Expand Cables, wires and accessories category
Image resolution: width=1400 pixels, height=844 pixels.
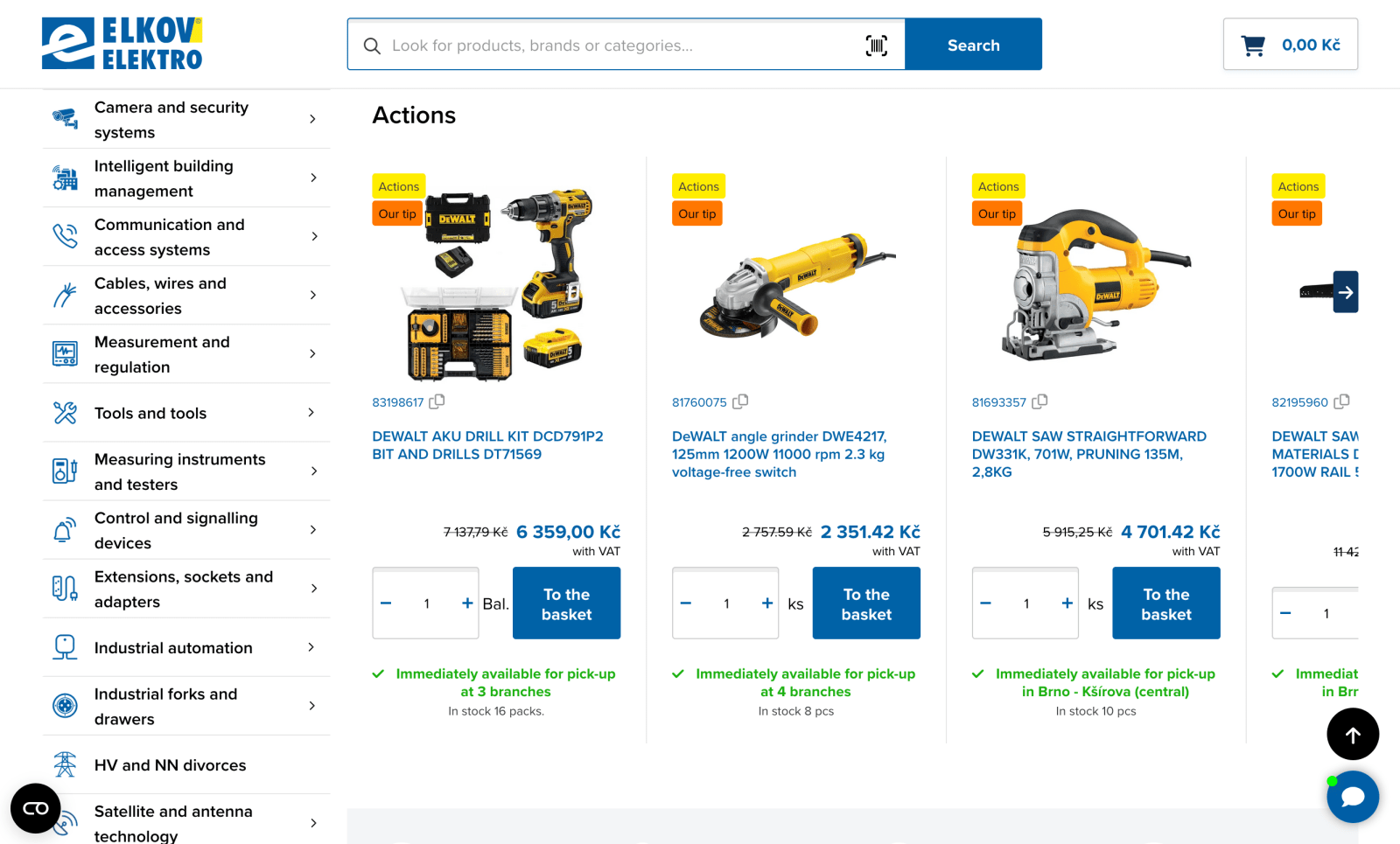click(x=312, y=295)
